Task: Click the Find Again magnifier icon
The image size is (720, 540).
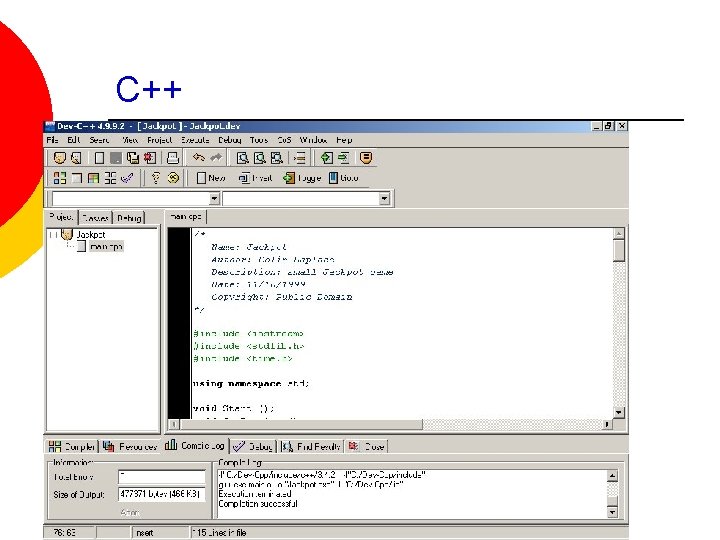Action: point(276,158)
